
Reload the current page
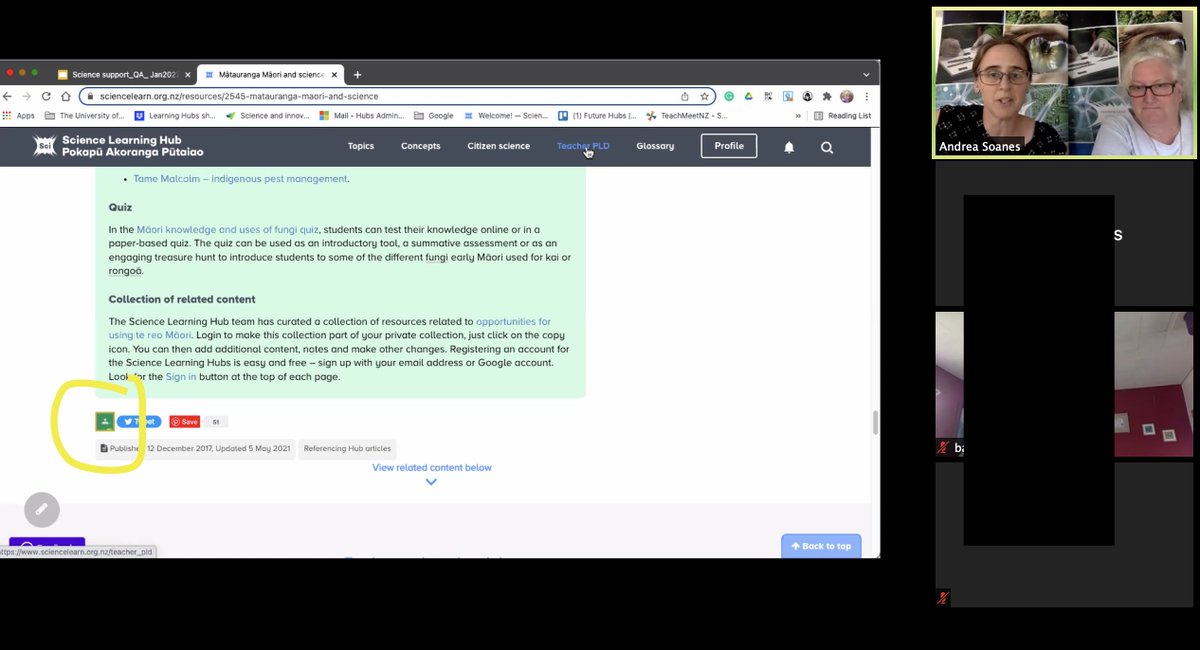46,96
